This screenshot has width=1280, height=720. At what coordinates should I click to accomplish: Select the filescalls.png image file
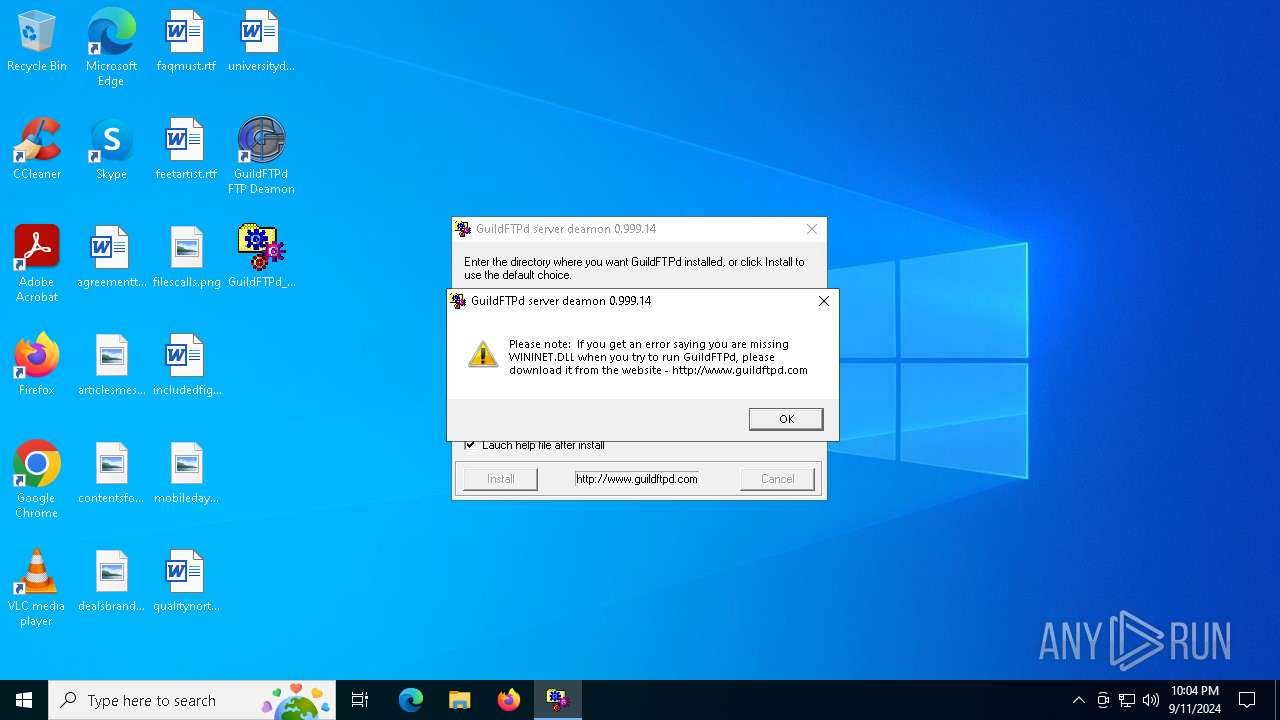click(x=186, y=257)
